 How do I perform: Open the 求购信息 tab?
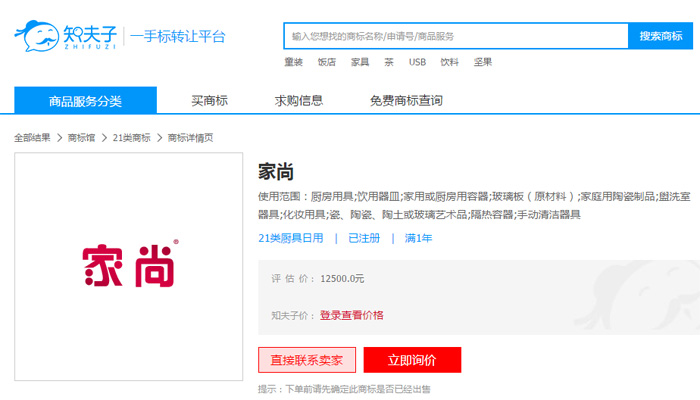click(299, 100)
